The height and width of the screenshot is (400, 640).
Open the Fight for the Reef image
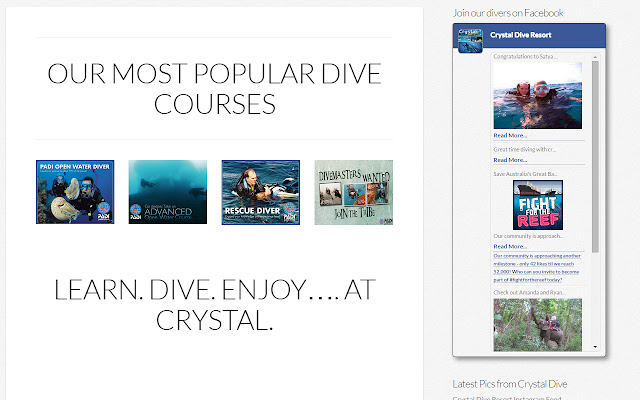click(538, 205)
